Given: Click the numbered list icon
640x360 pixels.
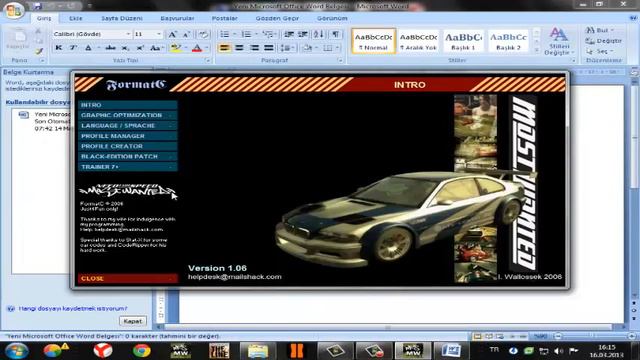Looking at the screenshot, I should (x=246, y=34).
